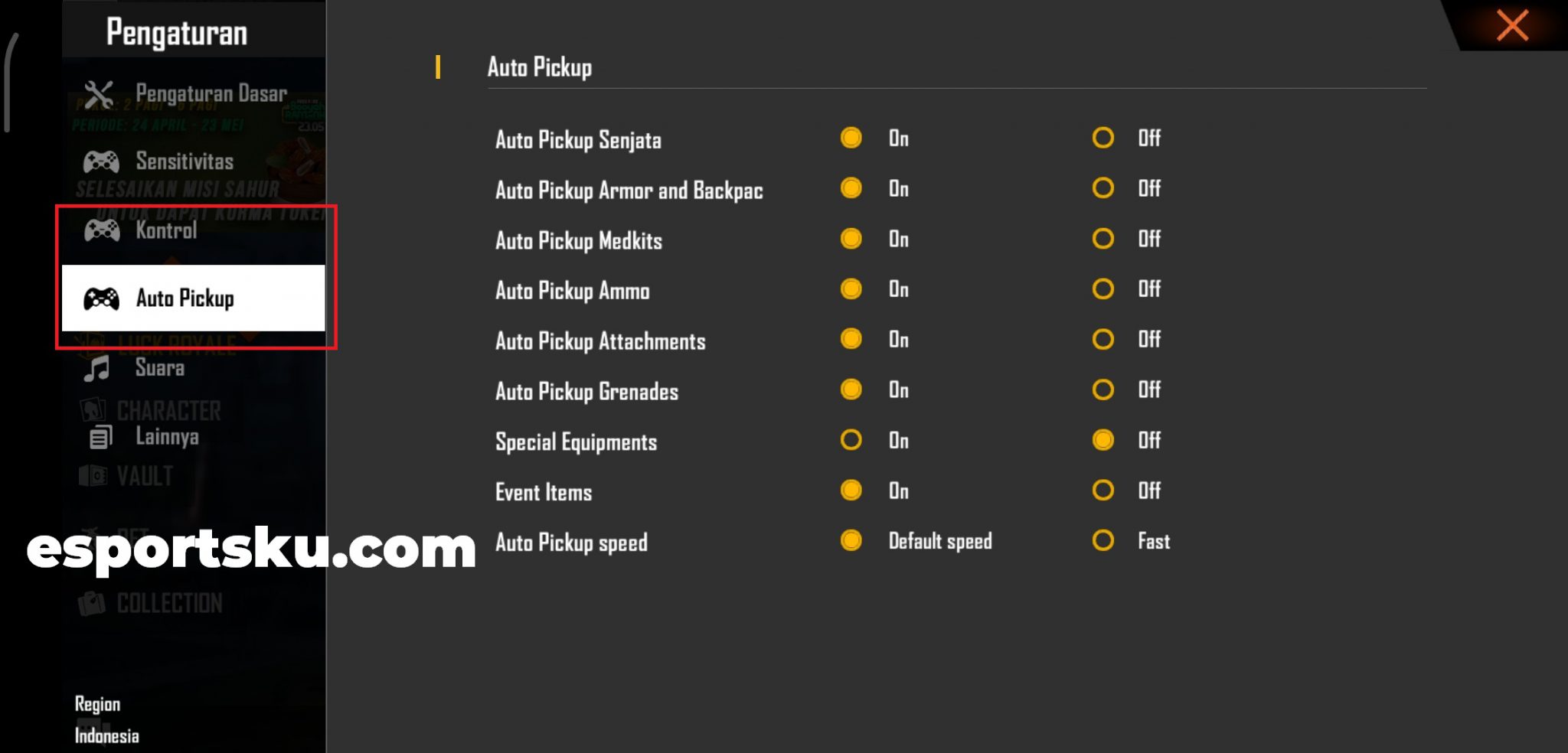
Task: Open the VAULT section icon
Action: (x=92, y=476)
